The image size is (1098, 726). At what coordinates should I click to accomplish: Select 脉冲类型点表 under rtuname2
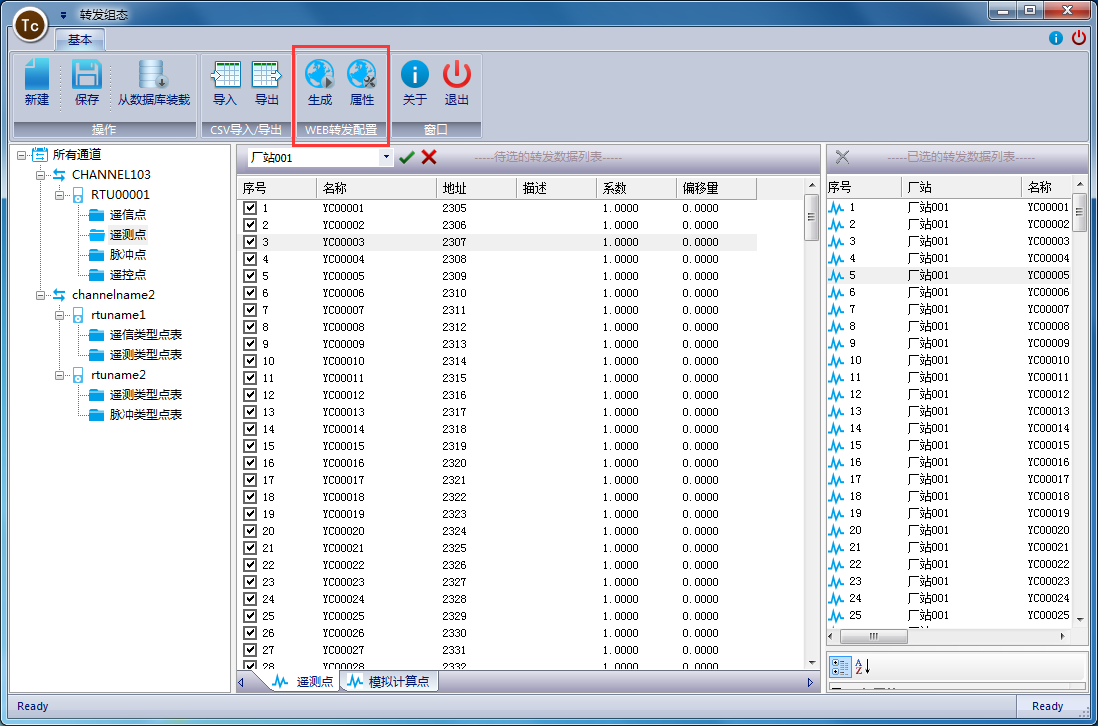[x=146, y=415]
